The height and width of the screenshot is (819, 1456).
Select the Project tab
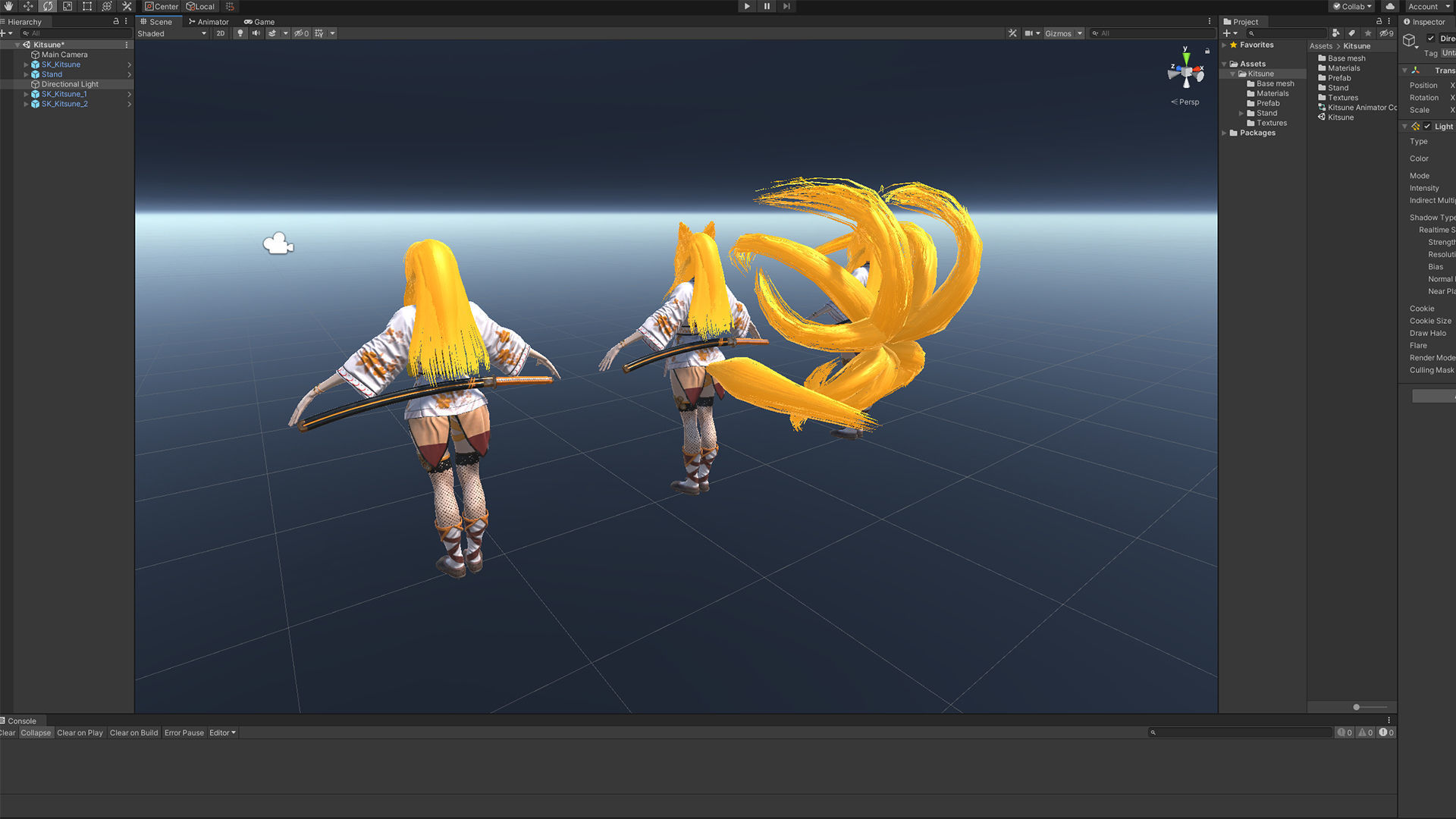[x=1241, y=22]
